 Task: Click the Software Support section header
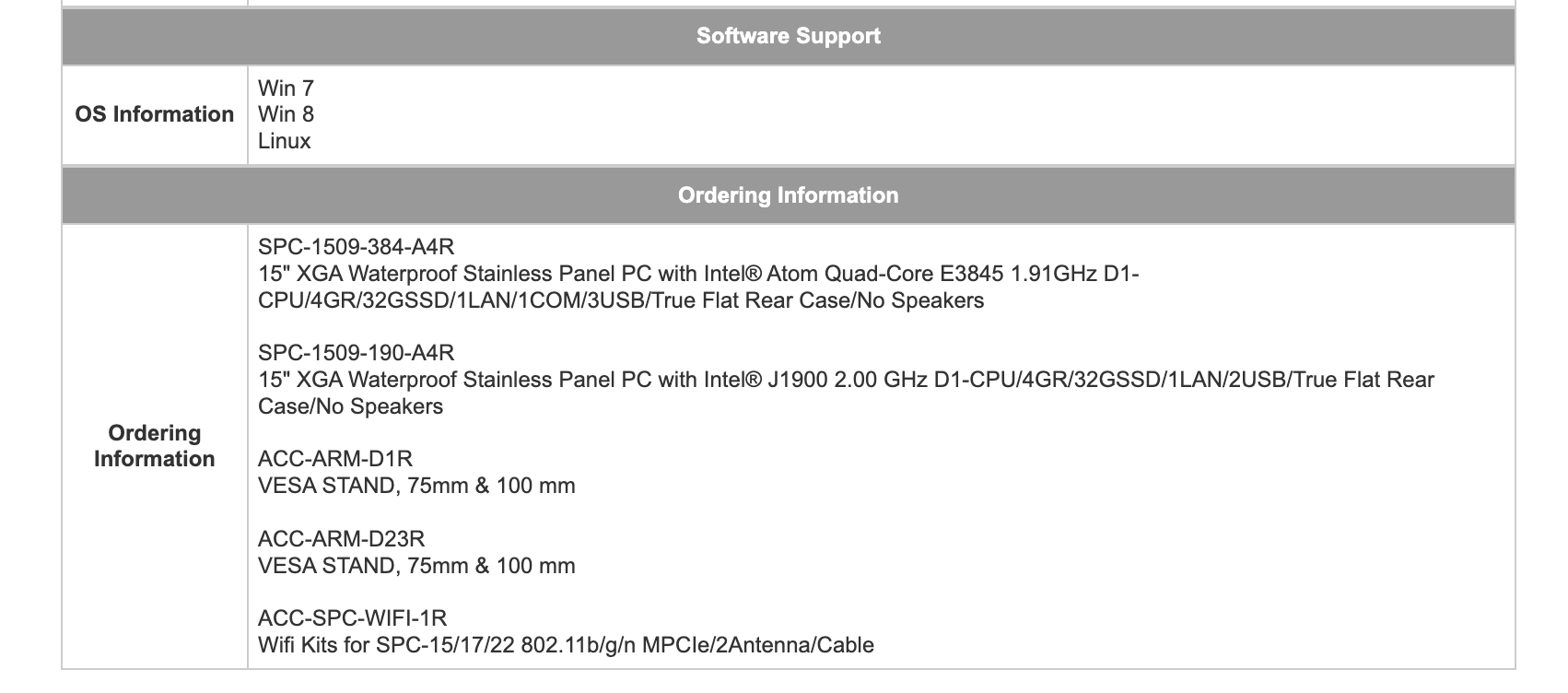pos(788,36)
